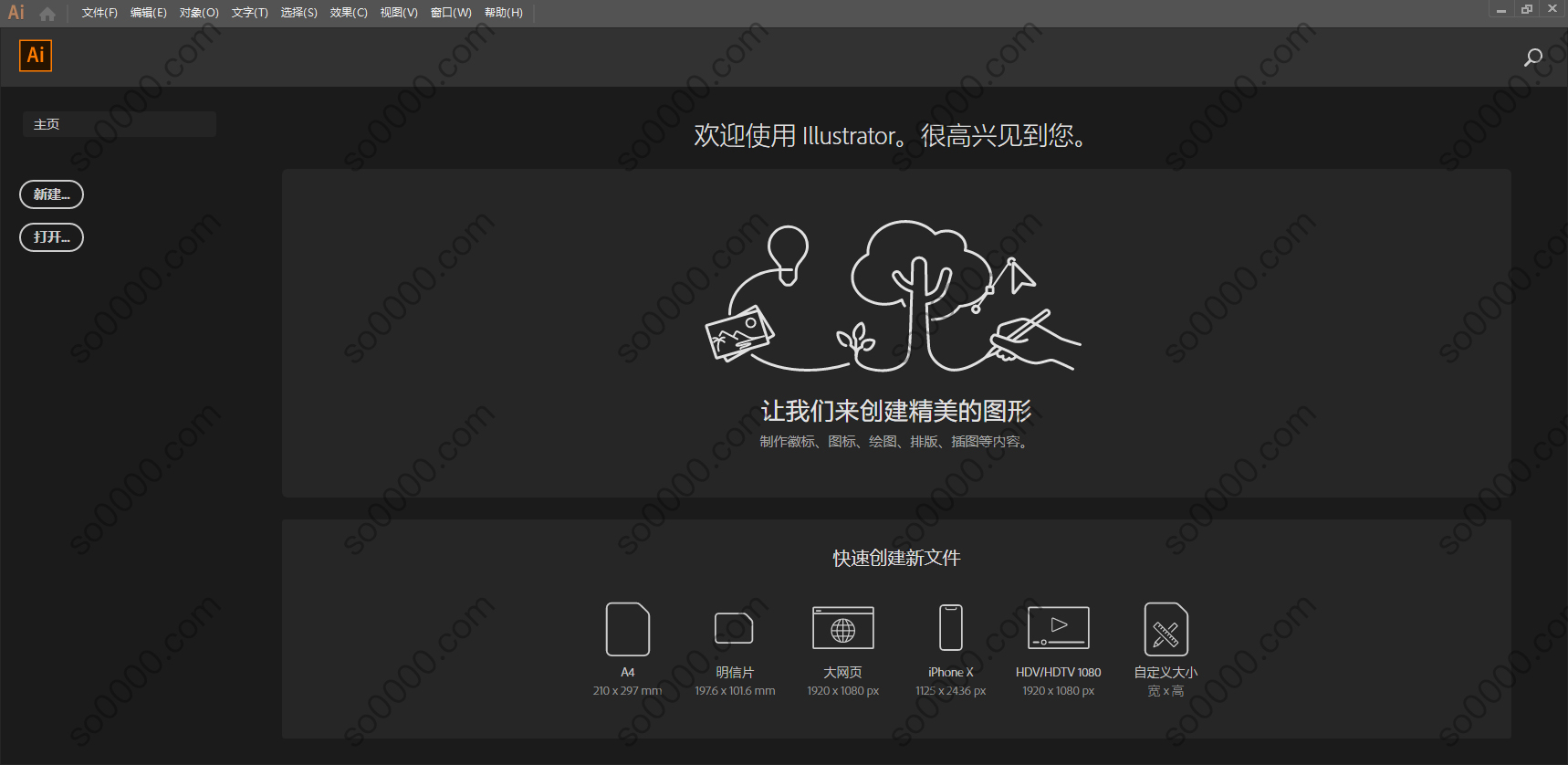Select the 大网页 web preset icon

pos(843,628)
